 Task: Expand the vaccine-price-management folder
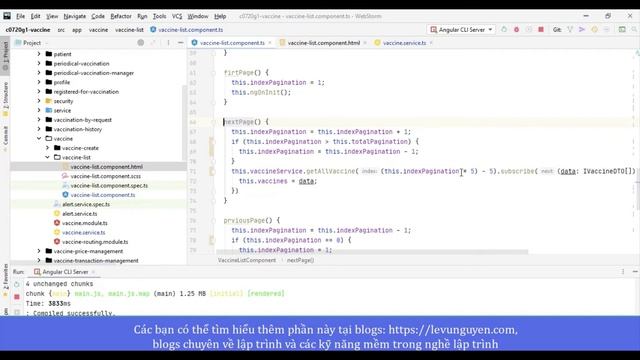click(x=39, y=251)
